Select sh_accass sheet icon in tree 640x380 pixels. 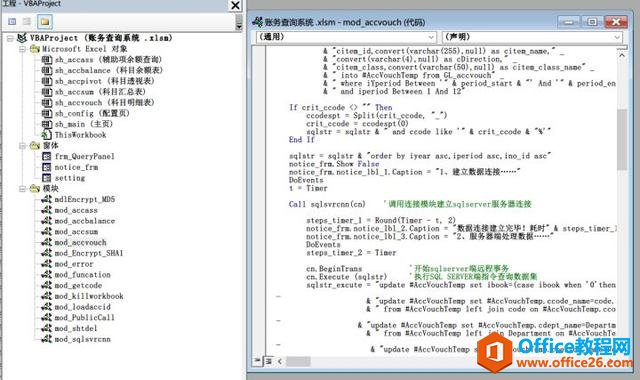(47, 60)
